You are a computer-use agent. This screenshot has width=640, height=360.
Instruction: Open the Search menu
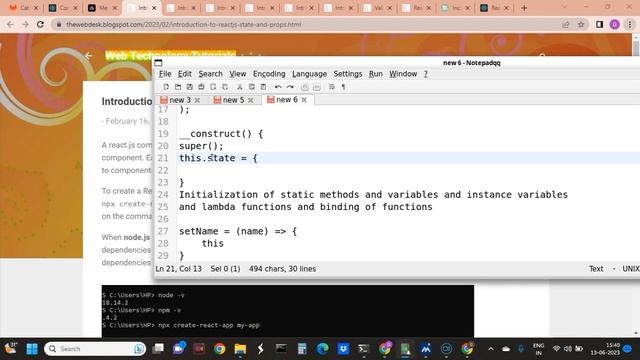pos(211,74)
